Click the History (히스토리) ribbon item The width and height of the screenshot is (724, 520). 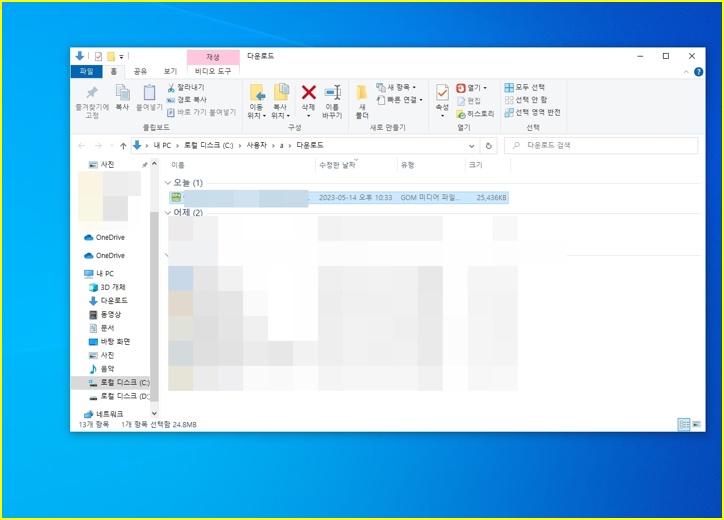point(475,114)
